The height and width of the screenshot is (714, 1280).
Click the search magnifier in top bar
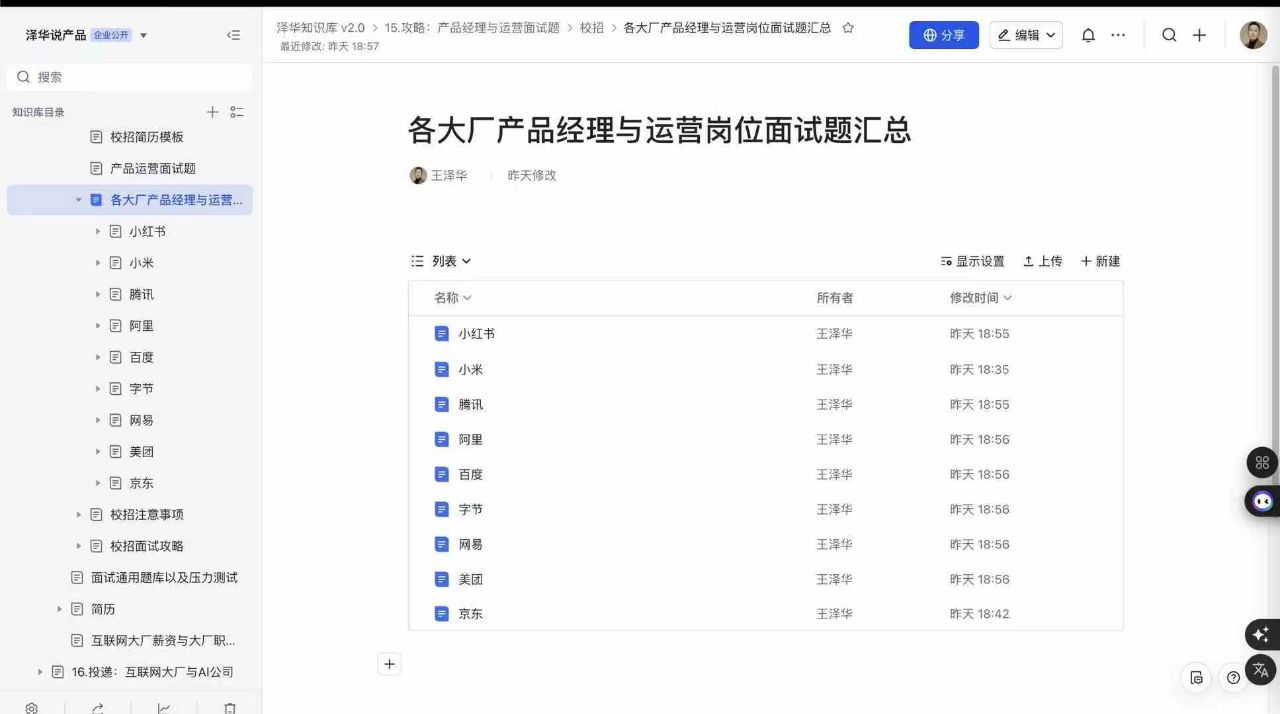pyautogui.click(x=1169, y=35)
